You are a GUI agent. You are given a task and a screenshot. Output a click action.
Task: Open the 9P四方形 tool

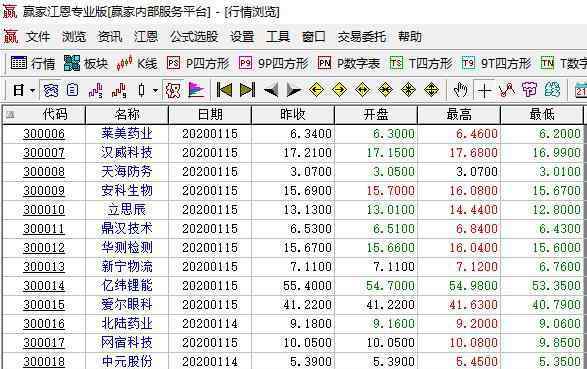pyautogui.click(x=274, y=63)
